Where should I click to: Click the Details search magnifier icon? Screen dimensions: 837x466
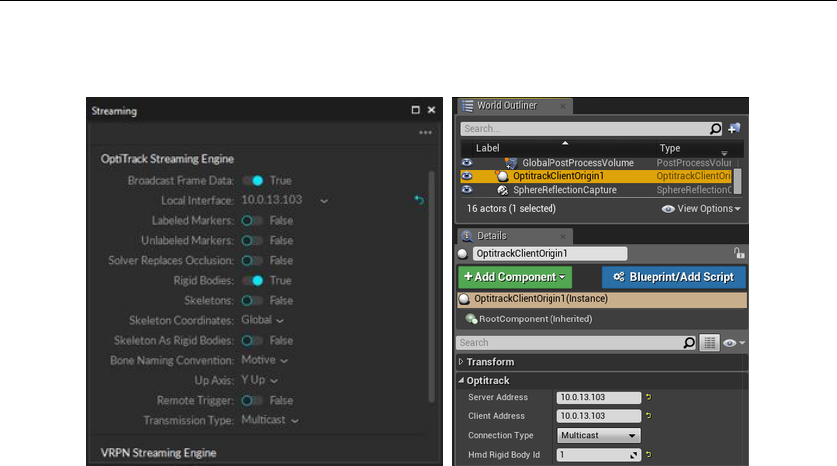click(689, 343)
